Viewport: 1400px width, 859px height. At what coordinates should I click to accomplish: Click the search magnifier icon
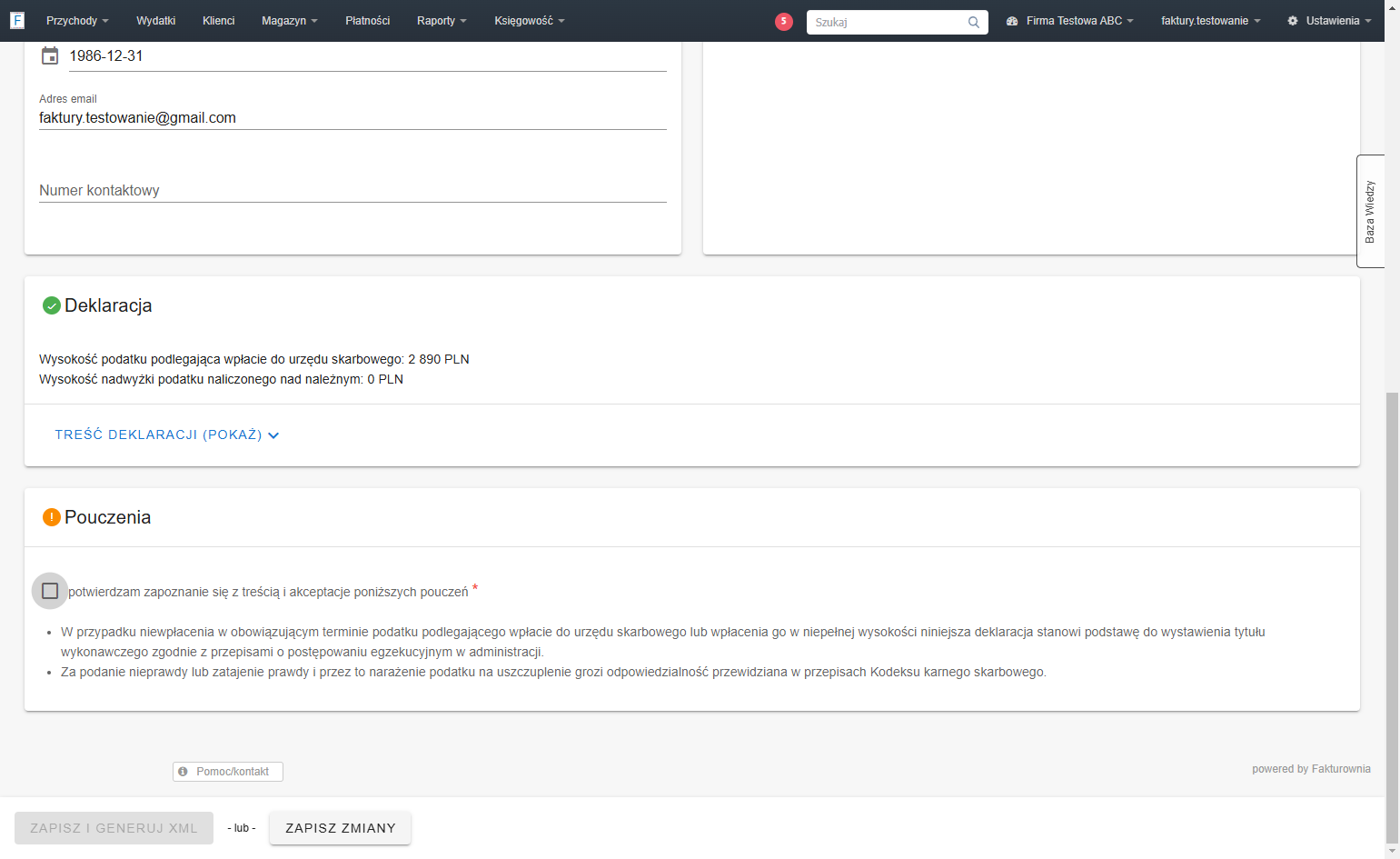[974, 22]
